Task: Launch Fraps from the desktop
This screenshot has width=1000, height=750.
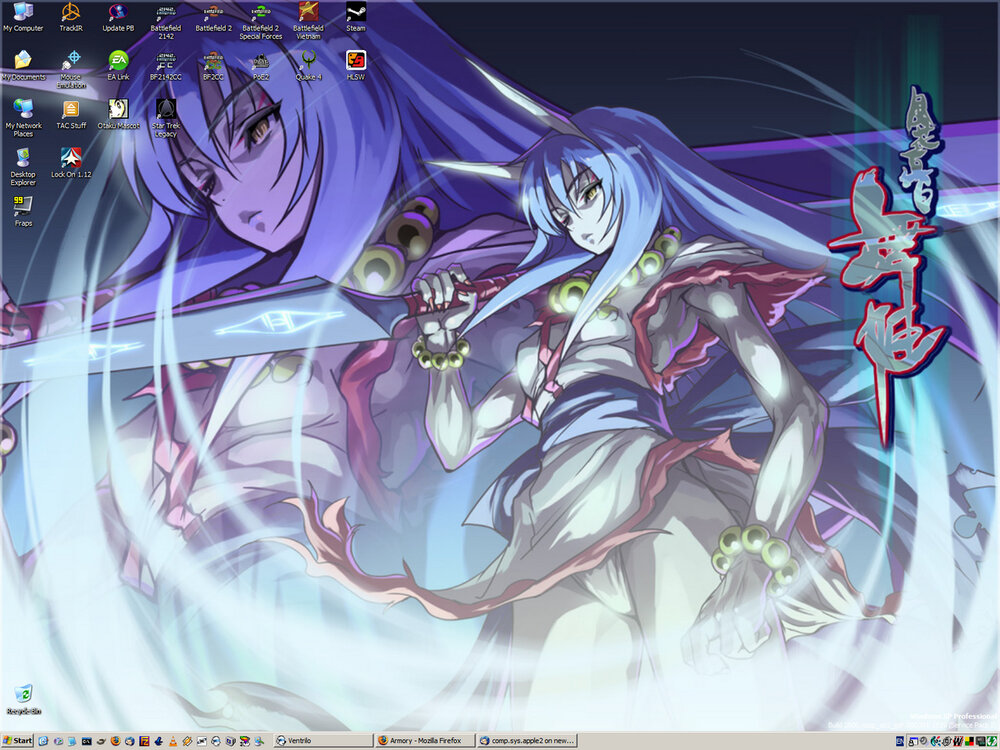Action: (22, 207)
